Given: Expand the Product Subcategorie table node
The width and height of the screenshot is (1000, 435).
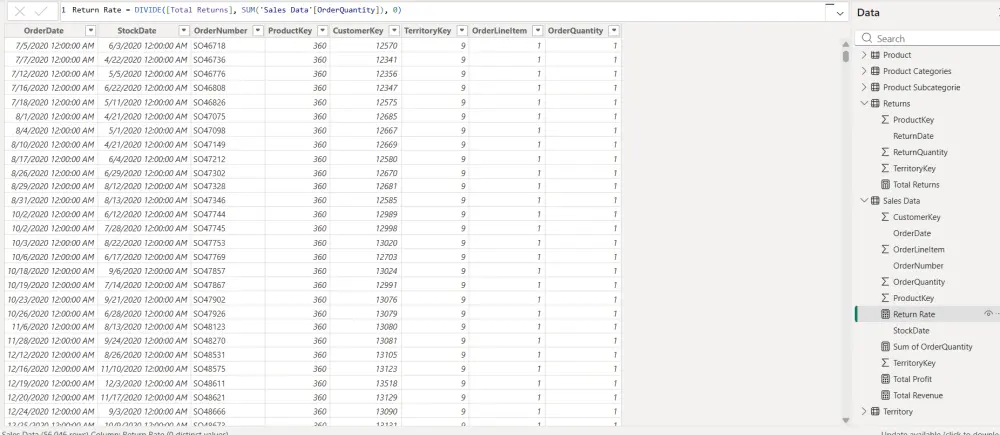Looking at the screenshot, I should click(x=864, y=87).
